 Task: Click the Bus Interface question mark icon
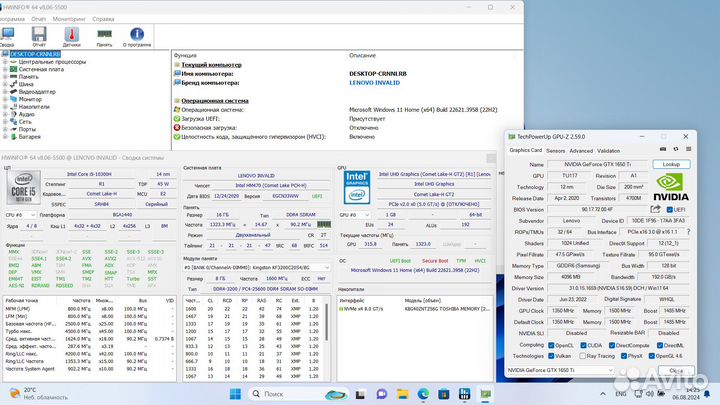point(688,232)
